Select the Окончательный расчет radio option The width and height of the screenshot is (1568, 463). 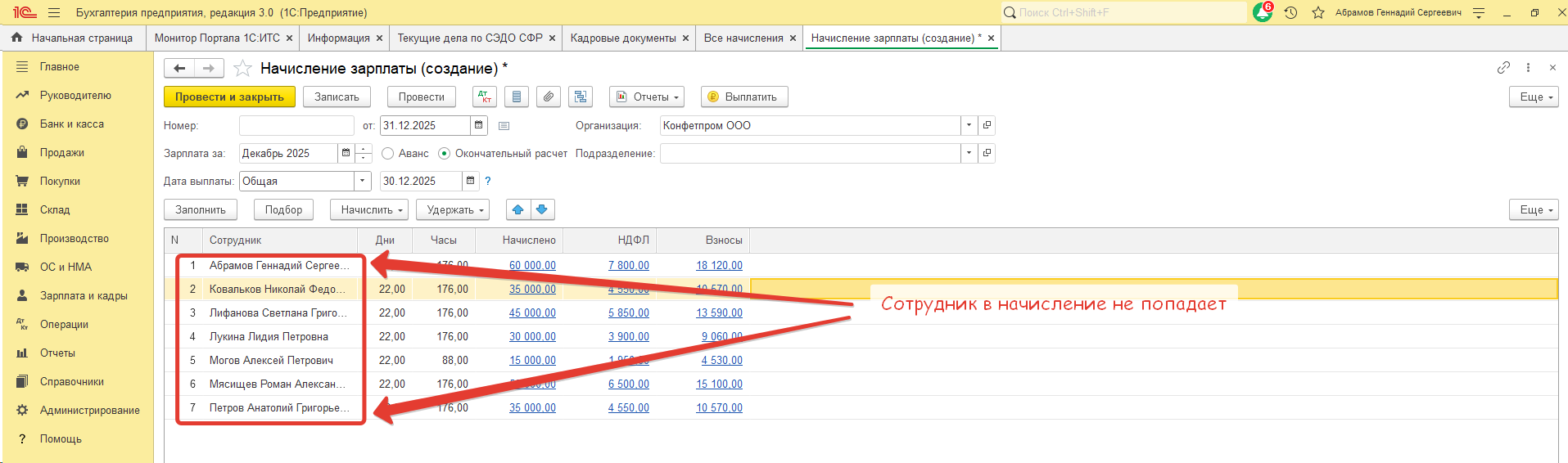(445, 154)
